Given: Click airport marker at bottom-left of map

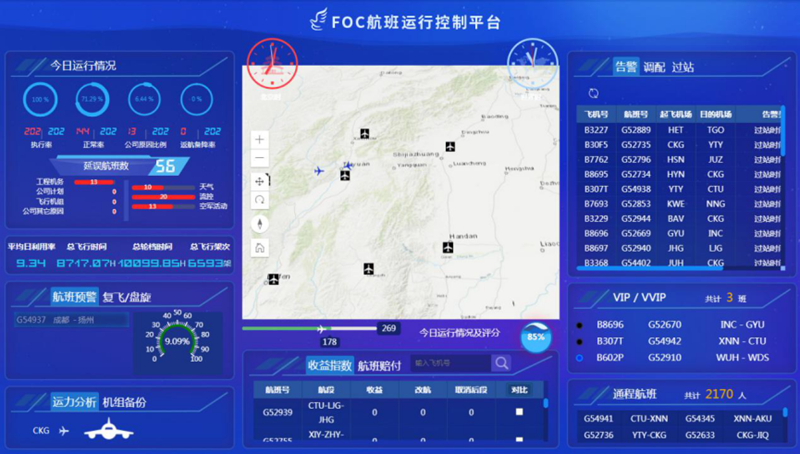Looking at the screenshot, I should click(x=273, y=279).
